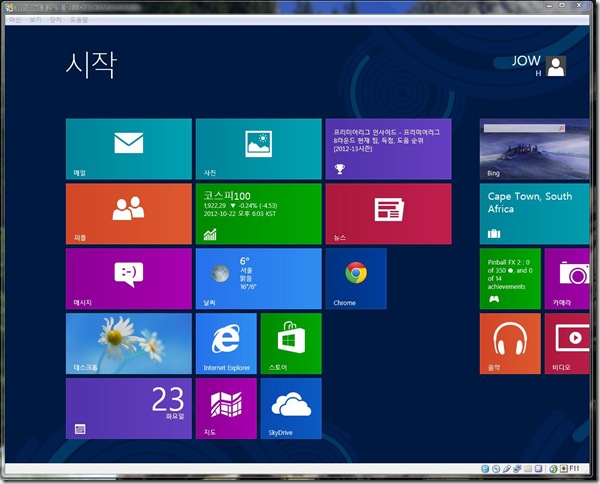This screenshot has width=600, height=484.
Task: Launch Chrome from its tile
Action: [x=356, y=278]
